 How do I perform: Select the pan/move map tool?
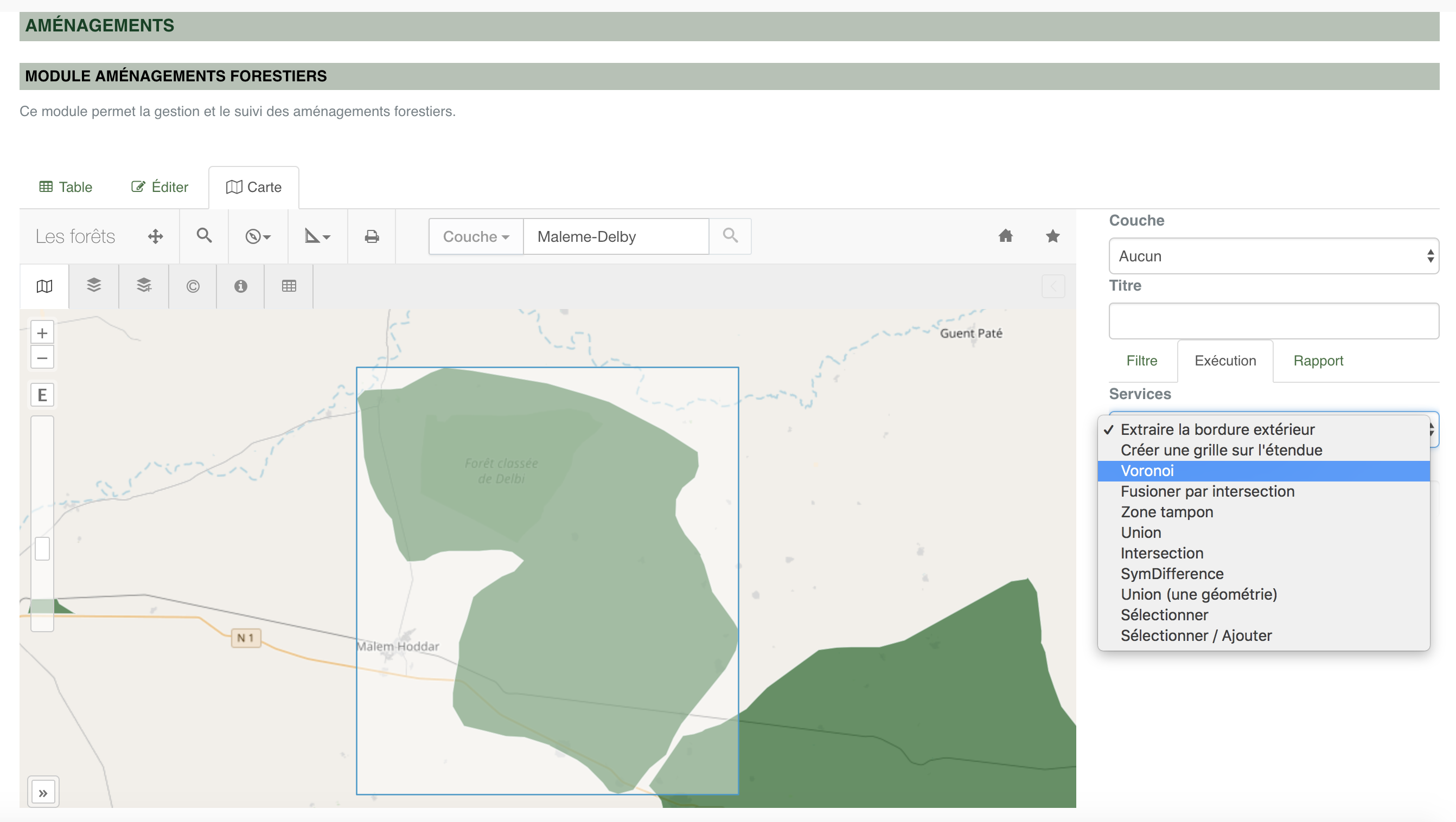point(156,236)
